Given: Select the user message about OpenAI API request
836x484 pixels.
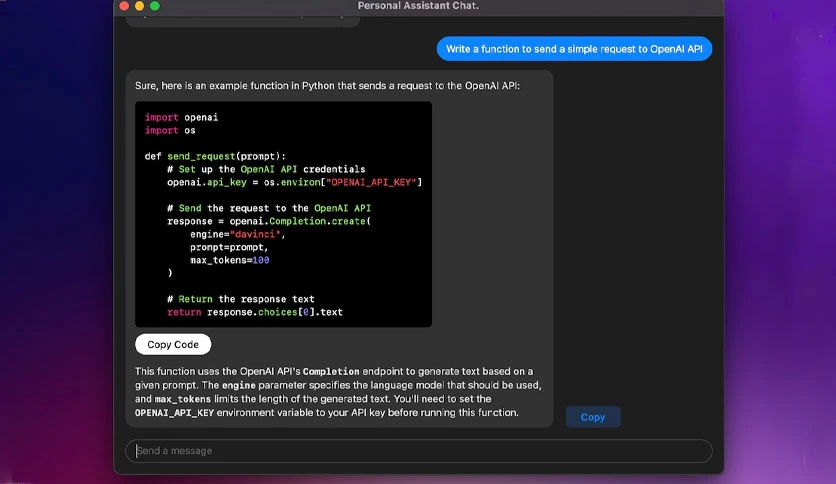Looking at the screenshot, I should point(574,49).
